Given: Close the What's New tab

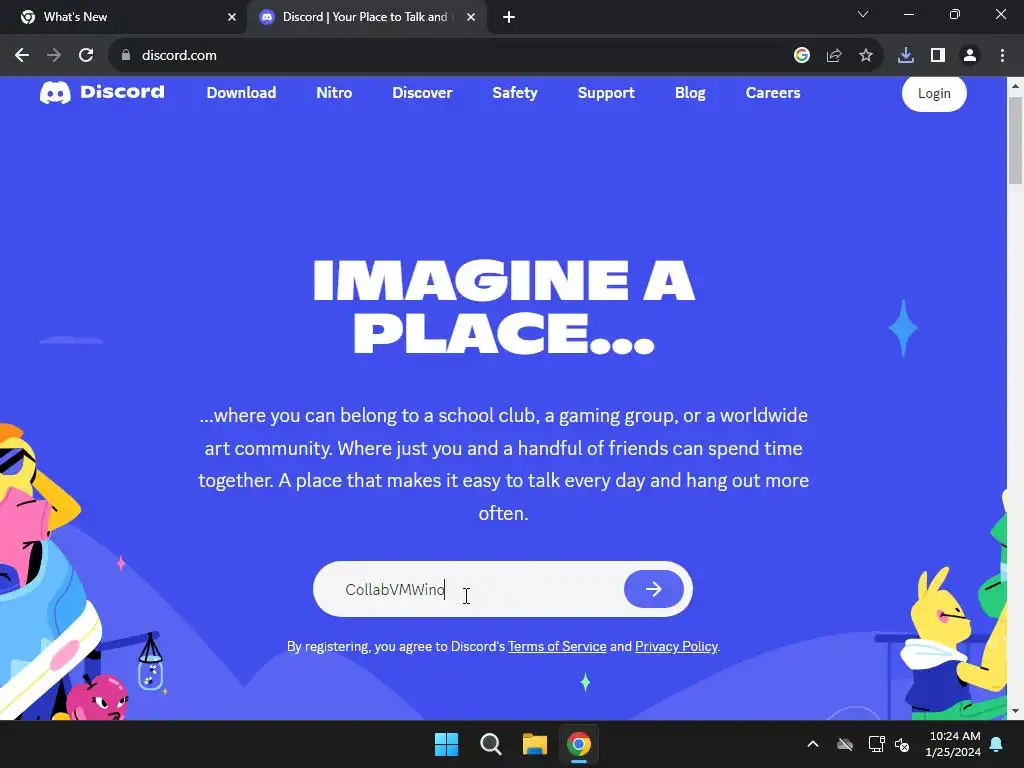Looking at the screenshot, I should coord(232,17).
